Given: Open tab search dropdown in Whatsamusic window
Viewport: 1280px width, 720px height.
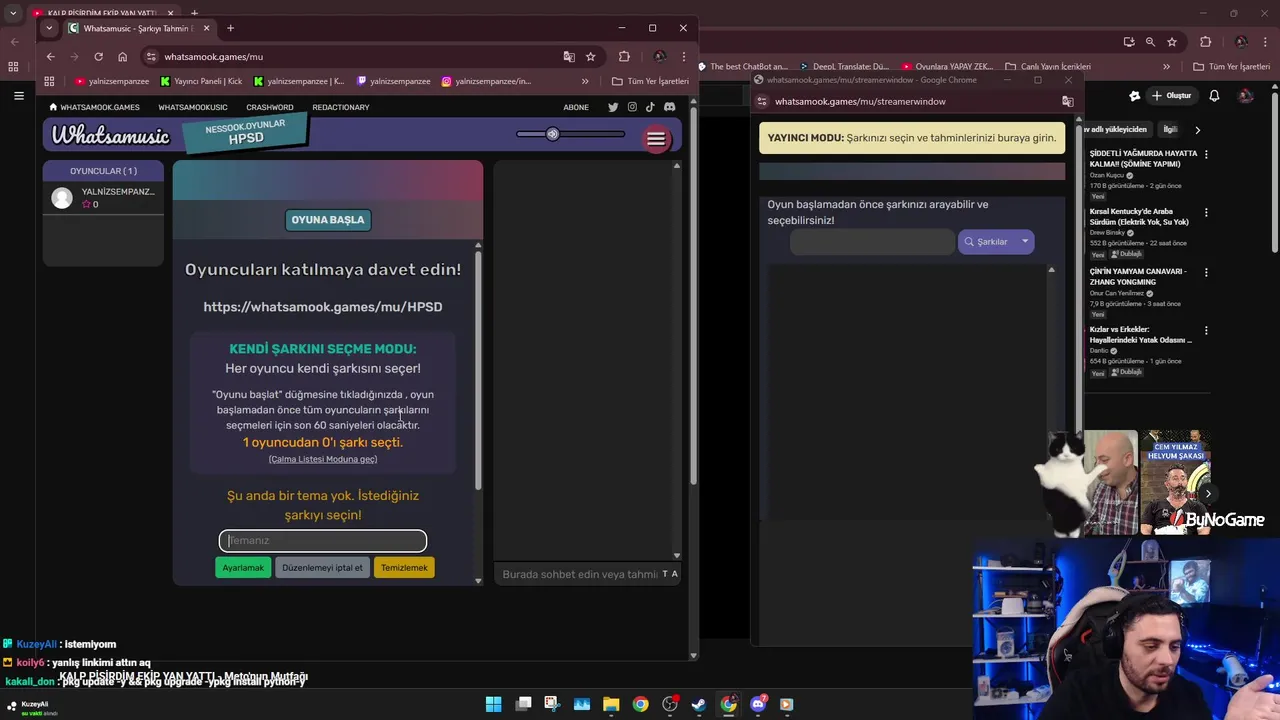Looking at the screenshot, I should pos(49,28).
